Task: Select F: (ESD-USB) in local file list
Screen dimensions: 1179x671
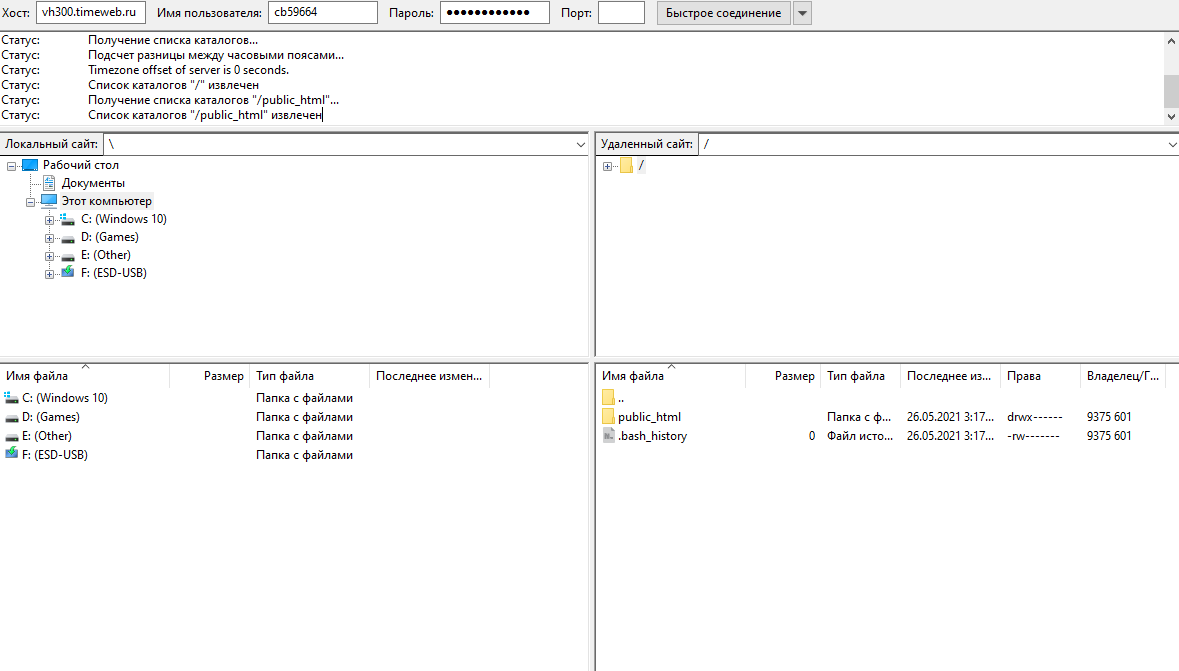Action: [55, 455]
